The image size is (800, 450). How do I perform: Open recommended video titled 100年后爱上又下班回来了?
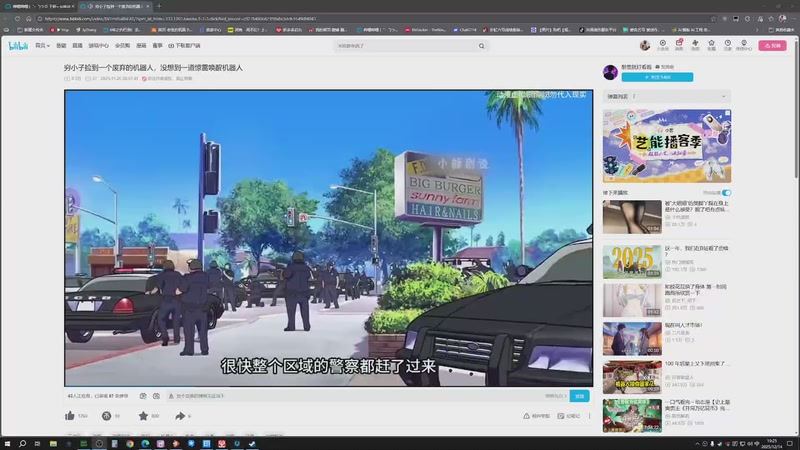[697, 364]
